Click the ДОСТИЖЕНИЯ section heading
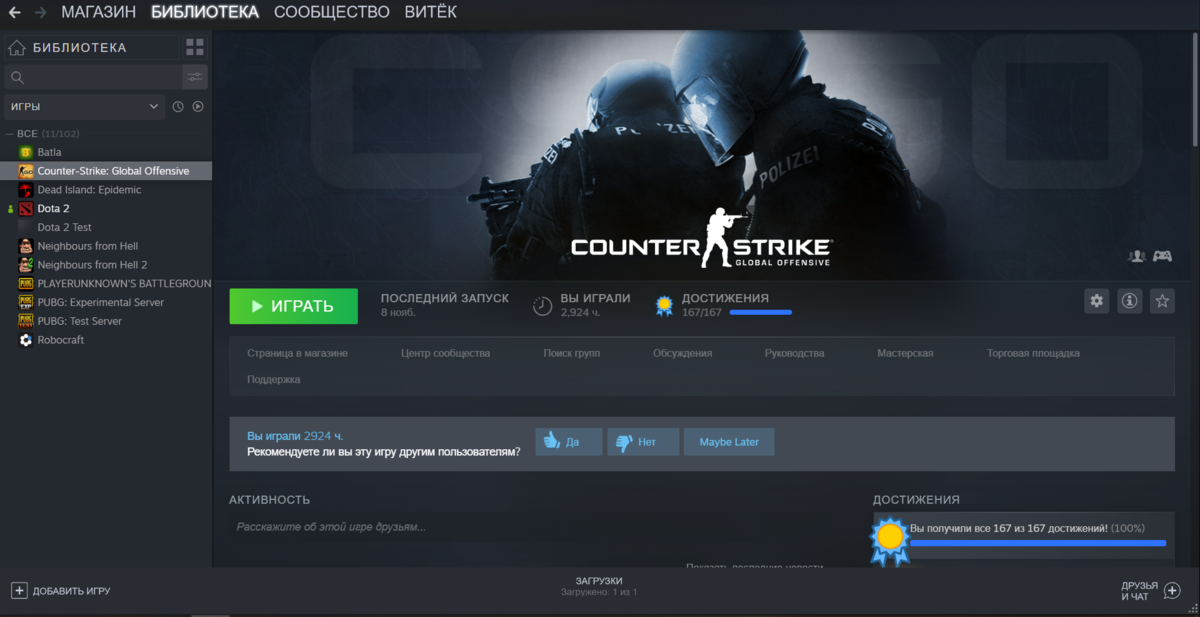Viewport: 1200px width, 617px height. point(916,499)
